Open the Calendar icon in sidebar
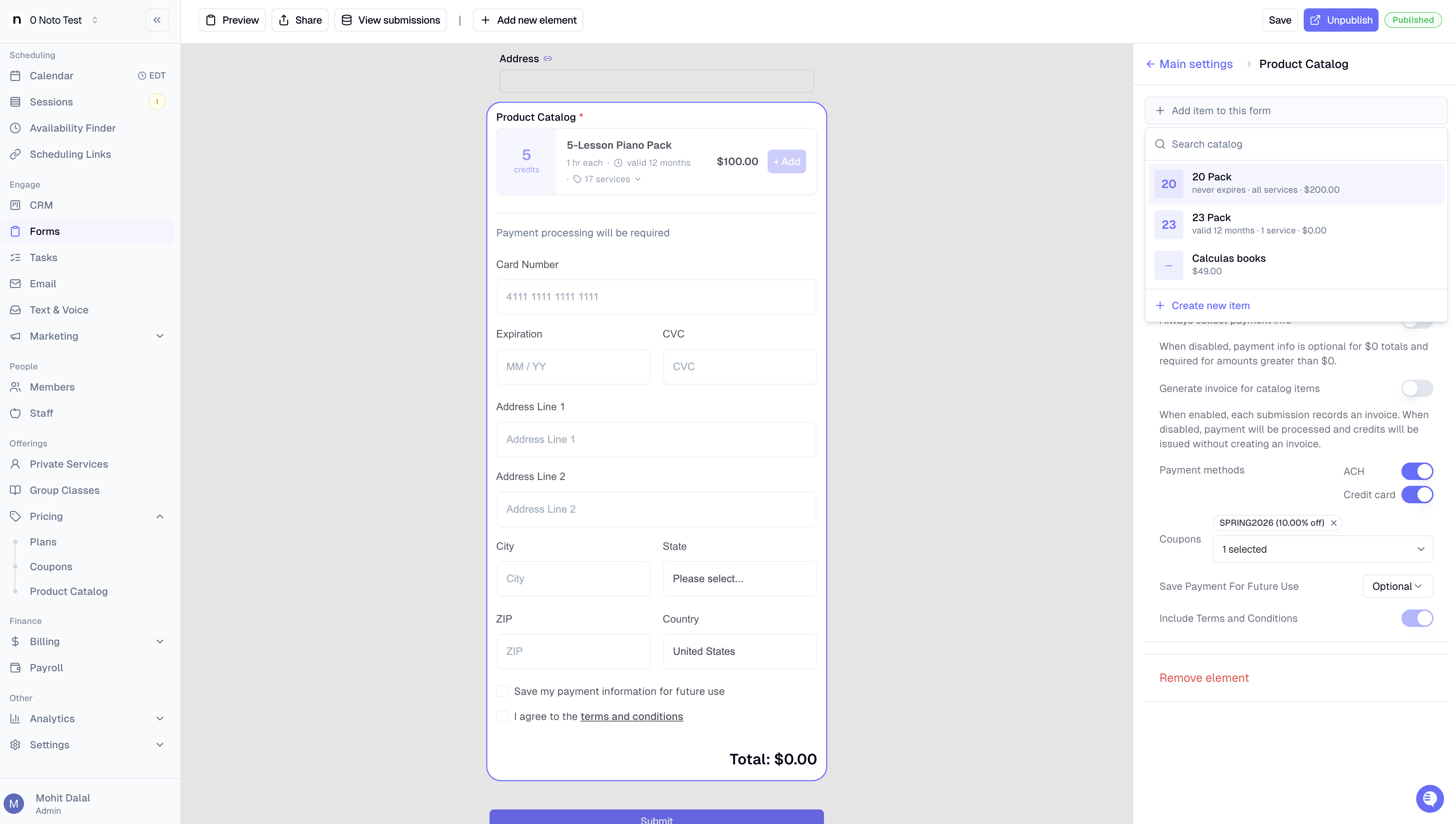The width and height of the screenshot is (1456, 824). pos(15,76)
